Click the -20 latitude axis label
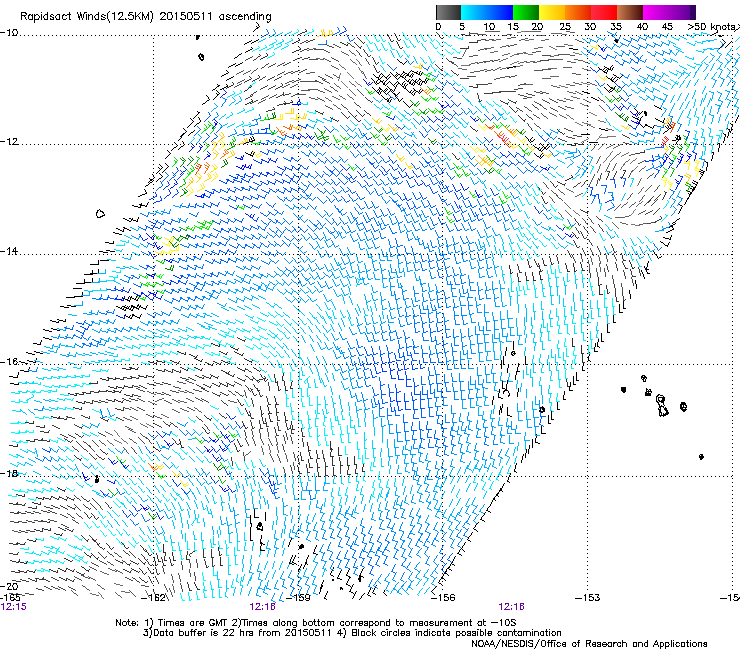The width and height of the screenshot is (740, 650). coord(9,586)
